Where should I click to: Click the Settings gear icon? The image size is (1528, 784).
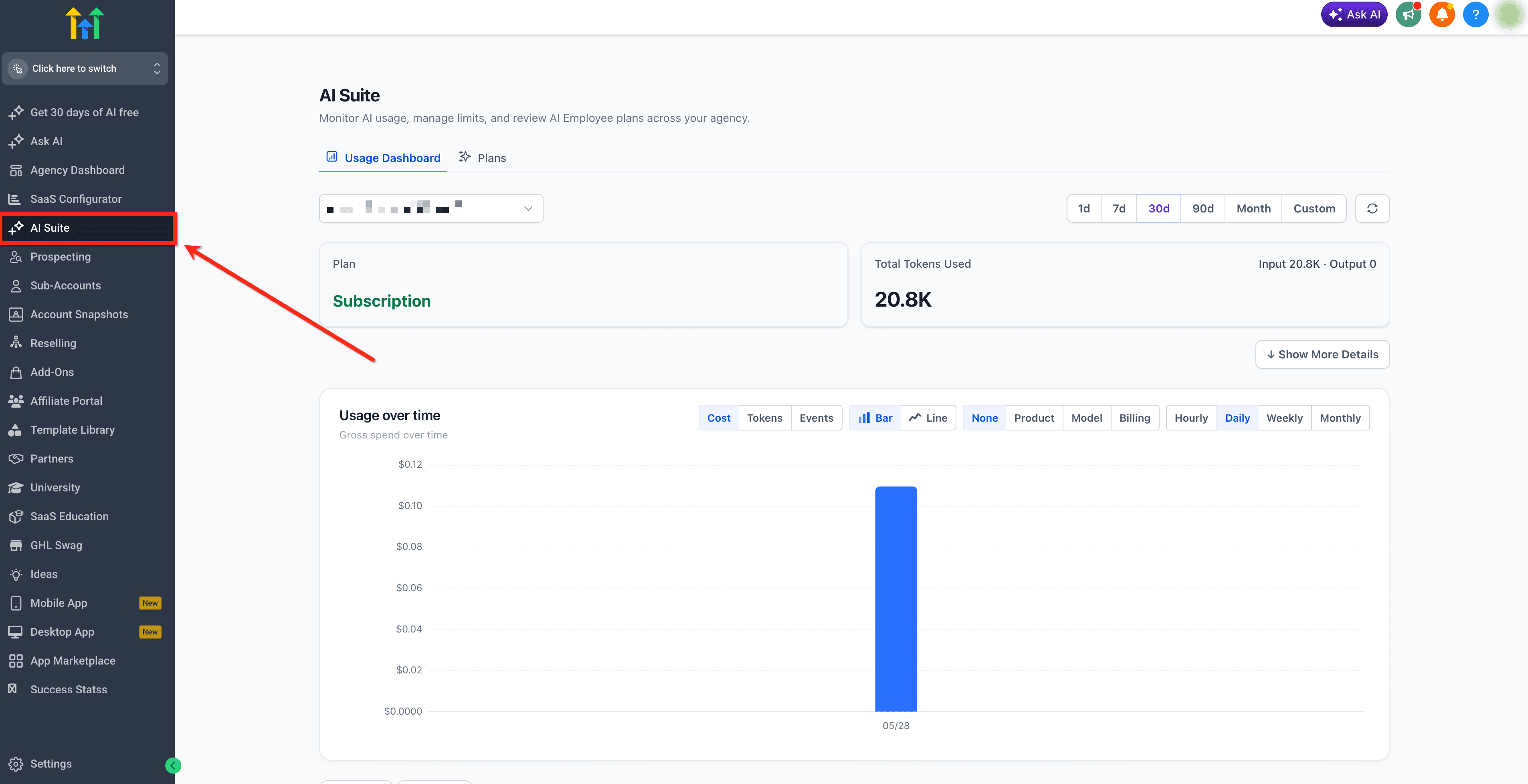point(16,764)
